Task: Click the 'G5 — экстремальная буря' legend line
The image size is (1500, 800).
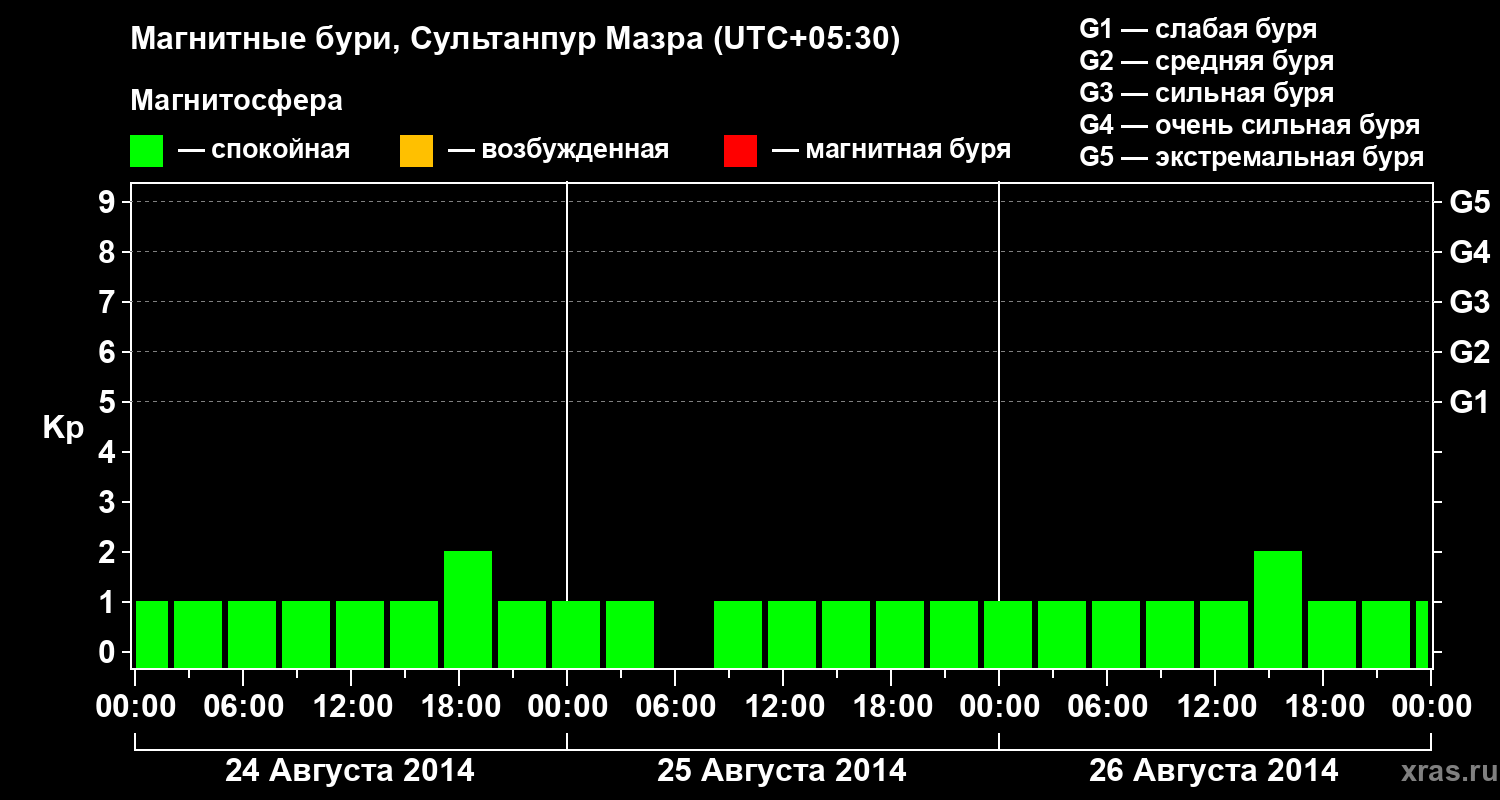Action: 1252,157
